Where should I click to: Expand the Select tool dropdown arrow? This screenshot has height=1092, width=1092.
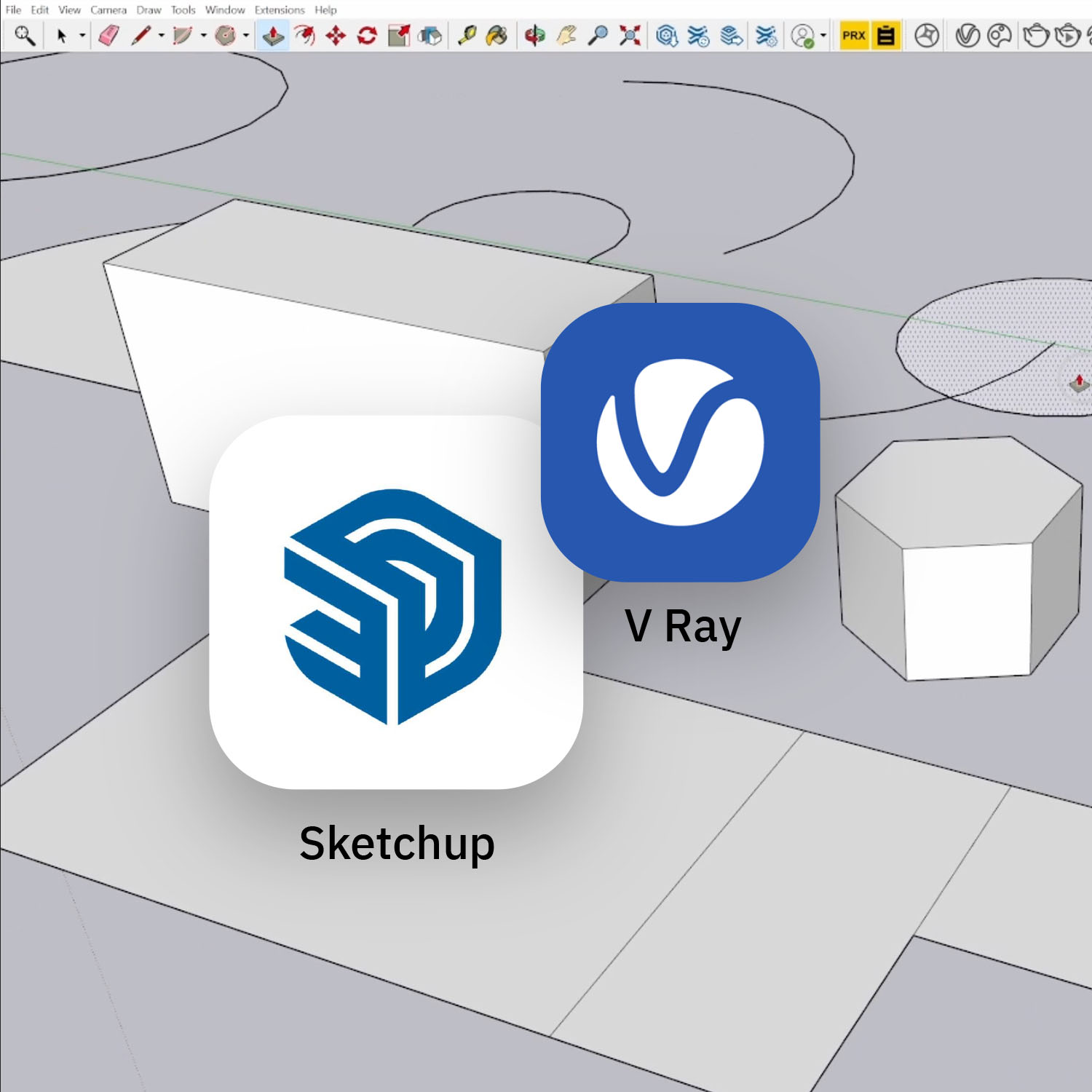82,35
